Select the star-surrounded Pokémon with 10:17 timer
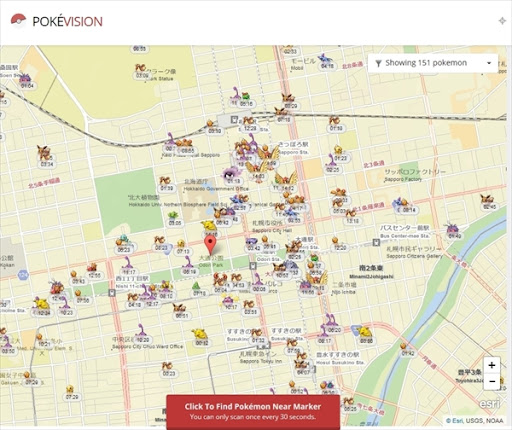512x430 pixels. (230, 303)
